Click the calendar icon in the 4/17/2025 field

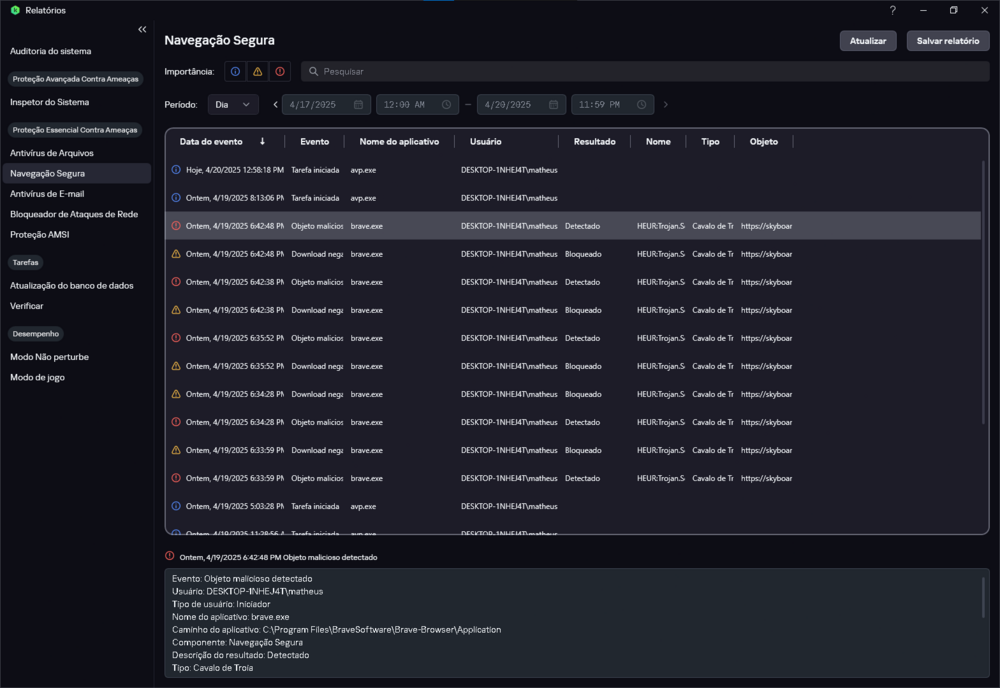pos(358,105)
